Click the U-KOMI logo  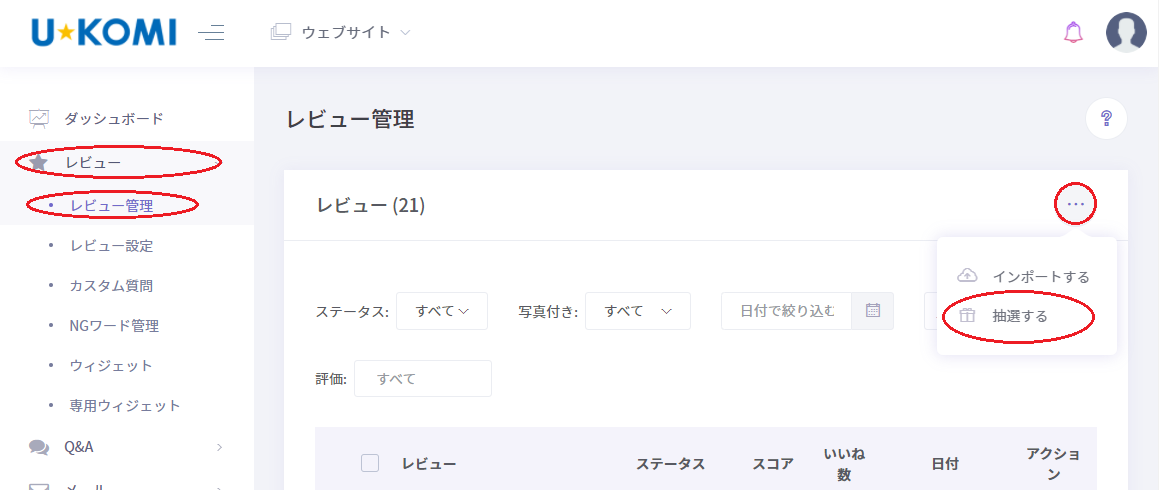pos(104,33)
